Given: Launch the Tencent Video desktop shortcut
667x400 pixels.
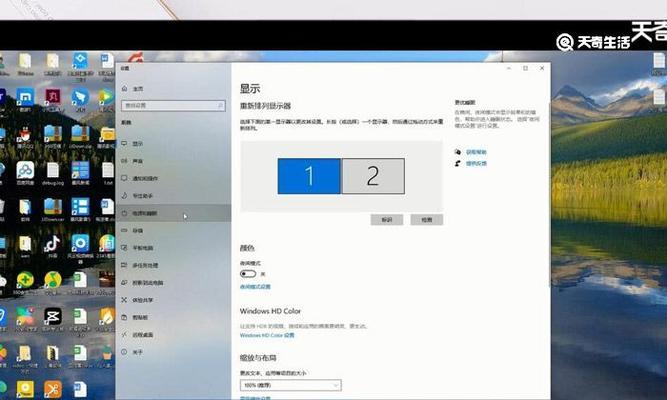Looking at the screenshot, I should pos(105,97).
